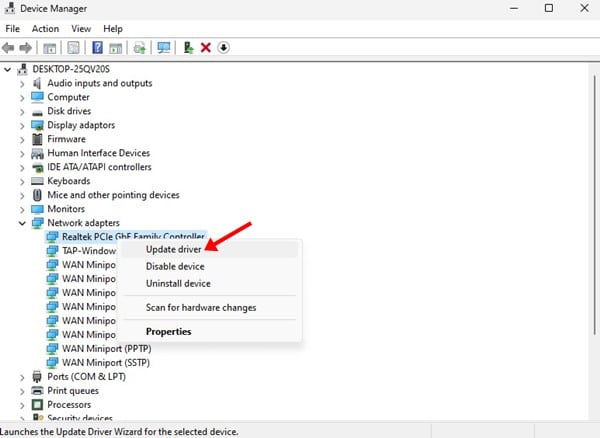Click the Human Interface Devices icon
600x438 pixels.
click(x=37, y=153)
